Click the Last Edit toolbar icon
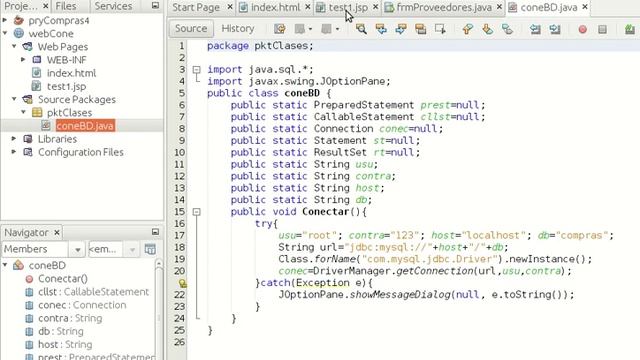Viewport: 640px width, 360px height. 280,29
